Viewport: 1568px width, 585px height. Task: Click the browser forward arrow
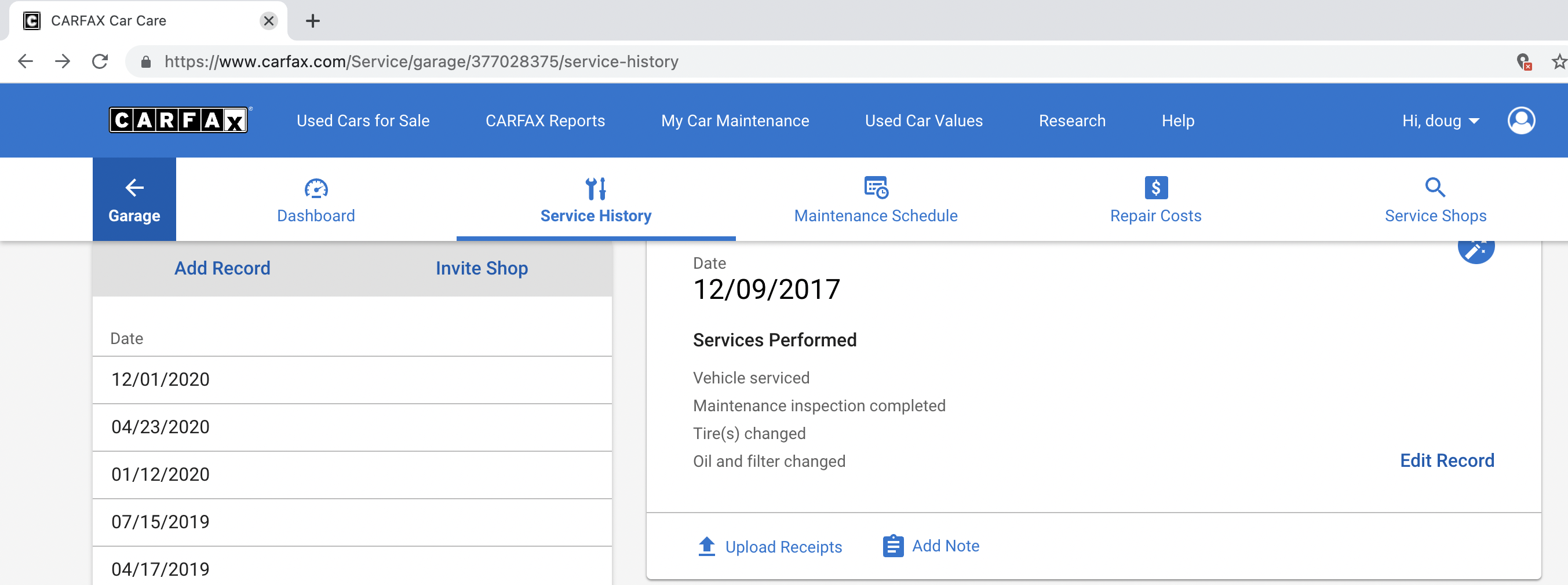(63, 61)
